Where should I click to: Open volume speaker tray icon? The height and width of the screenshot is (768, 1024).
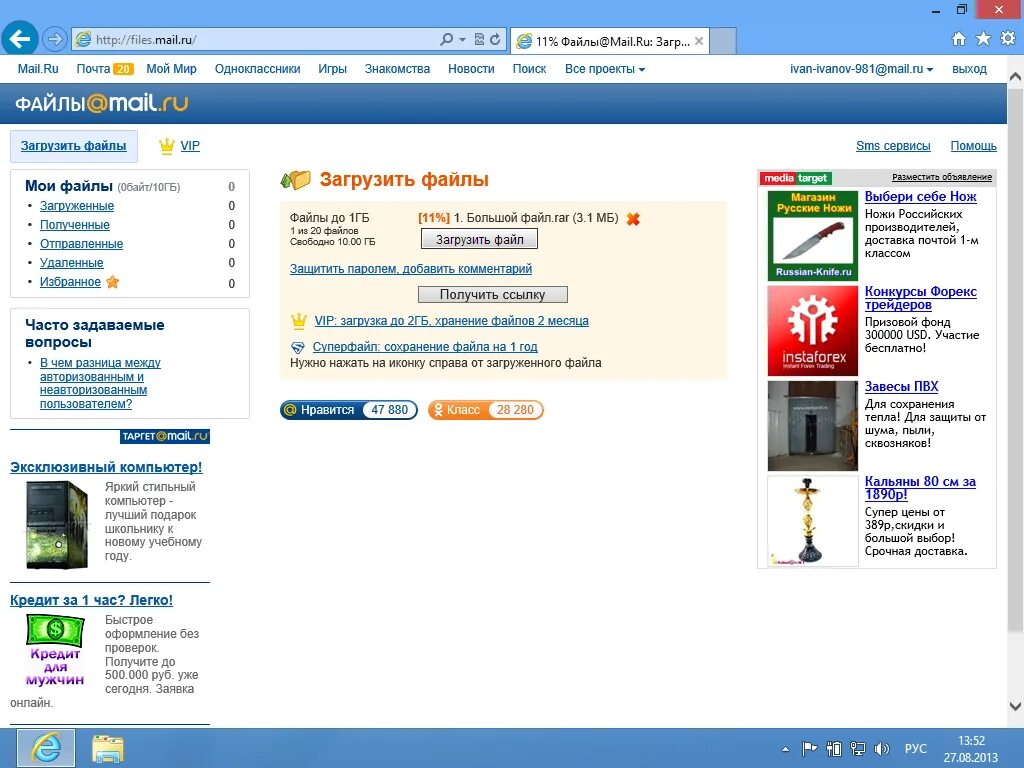(x=882, y=748)
